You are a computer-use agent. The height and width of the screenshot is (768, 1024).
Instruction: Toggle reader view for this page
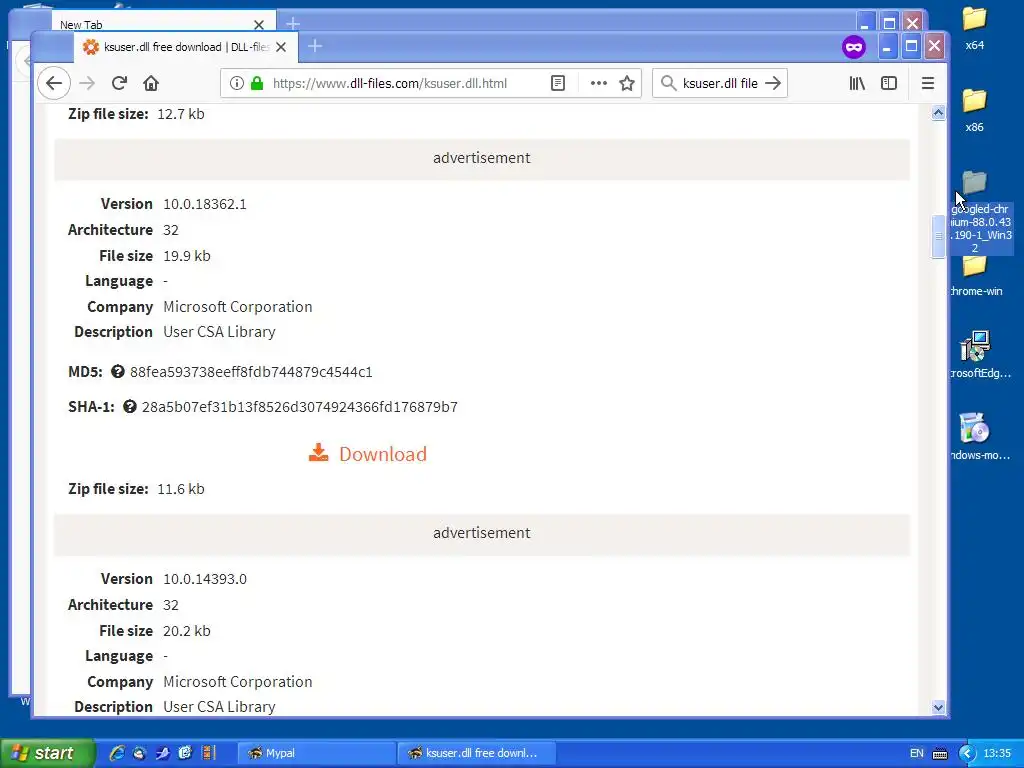(x=558, y=83)
